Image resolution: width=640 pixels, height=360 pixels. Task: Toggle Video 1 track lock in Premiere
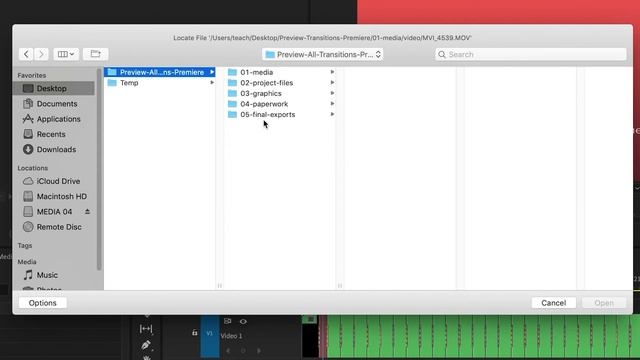click(x=195, y=333)
